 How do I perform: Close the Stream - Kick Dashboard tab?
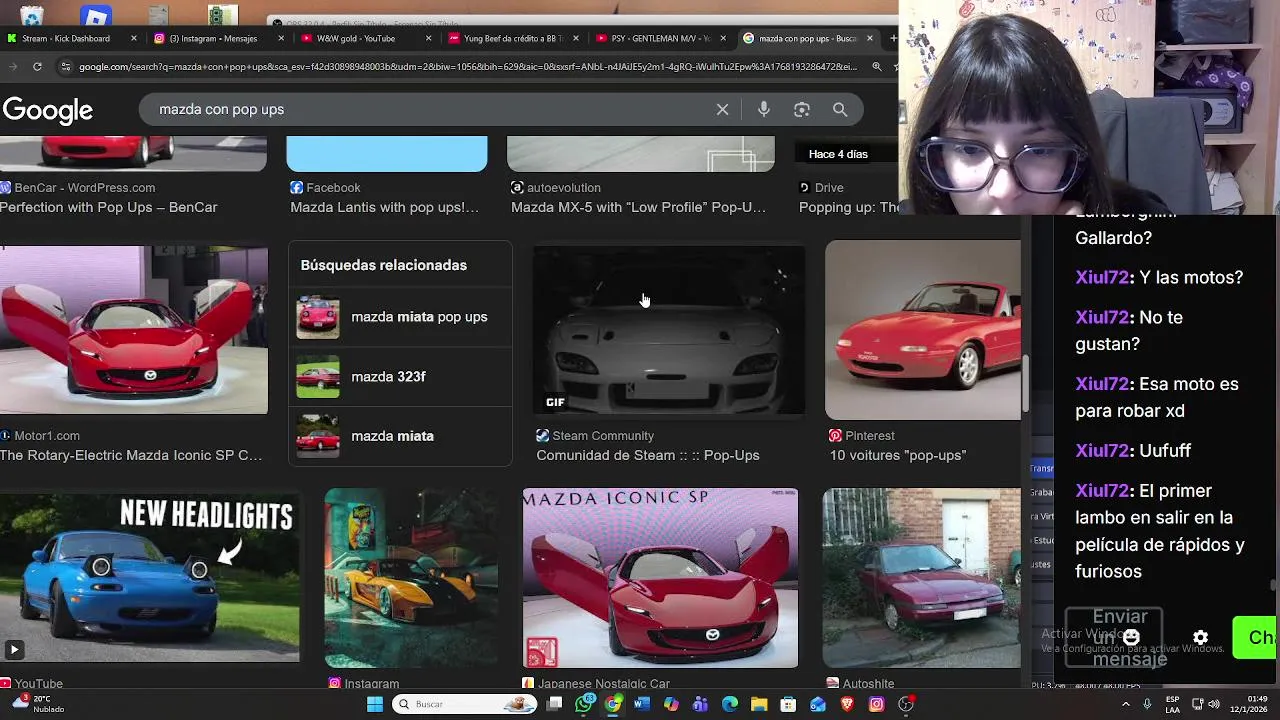tap(133, 39)
